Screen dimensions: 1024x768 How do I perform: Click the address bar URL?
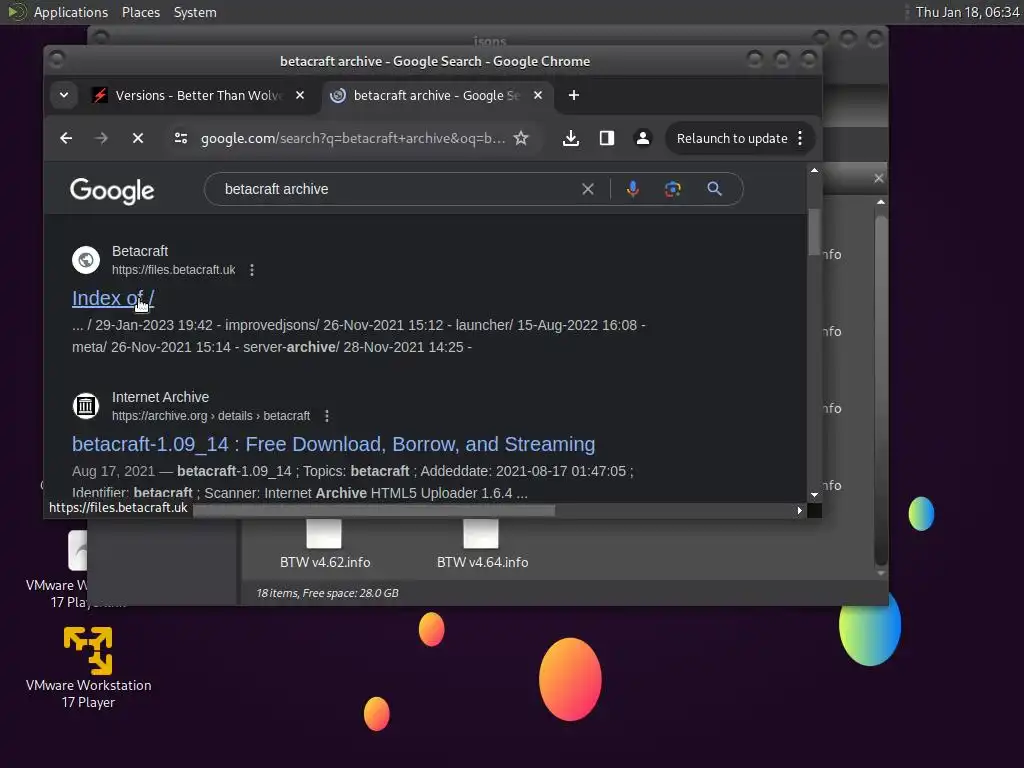point(353,138)
